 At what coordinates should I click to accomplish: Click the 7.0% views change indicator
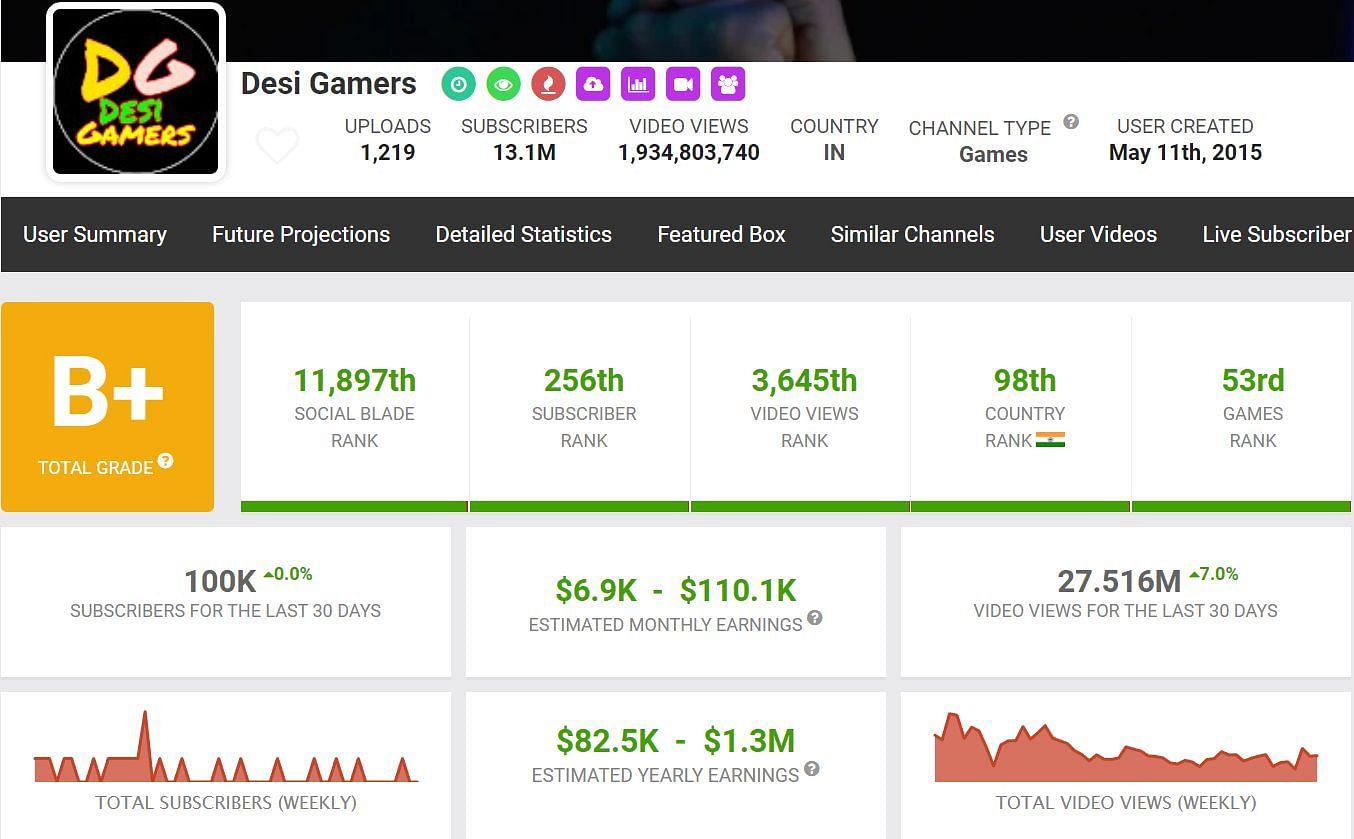[1213, 574]
